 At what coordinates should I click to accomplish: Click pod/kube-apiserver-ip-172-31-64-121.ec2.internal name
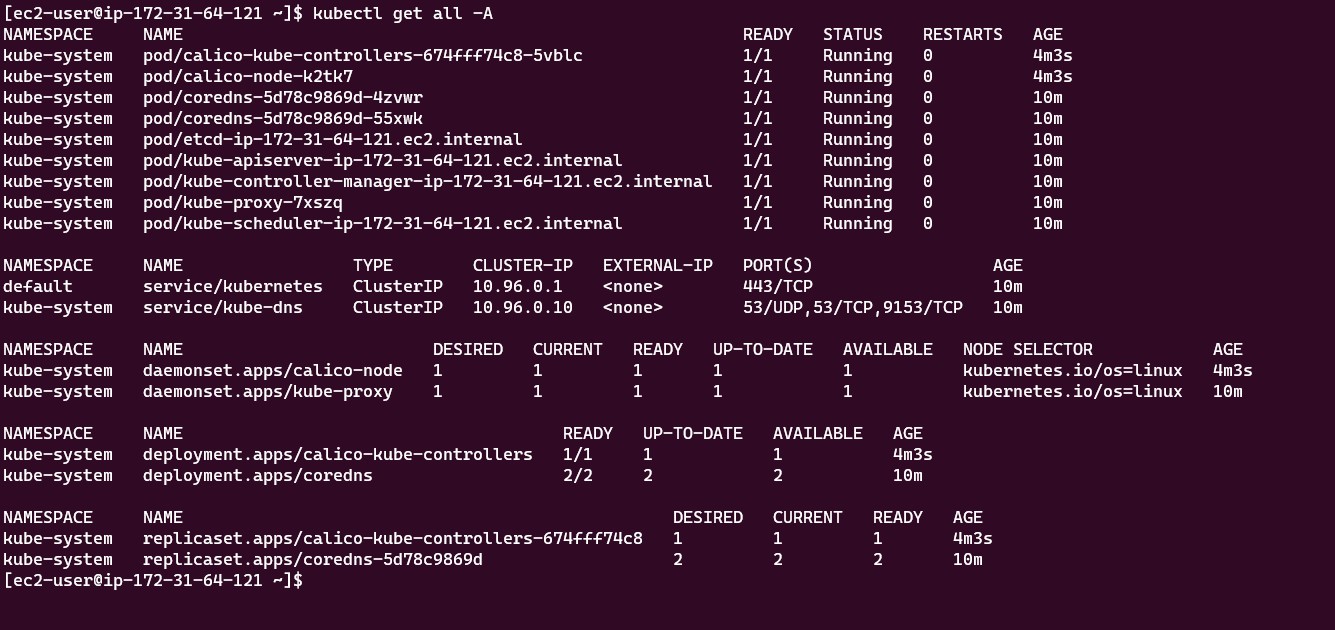pos(383,160)
